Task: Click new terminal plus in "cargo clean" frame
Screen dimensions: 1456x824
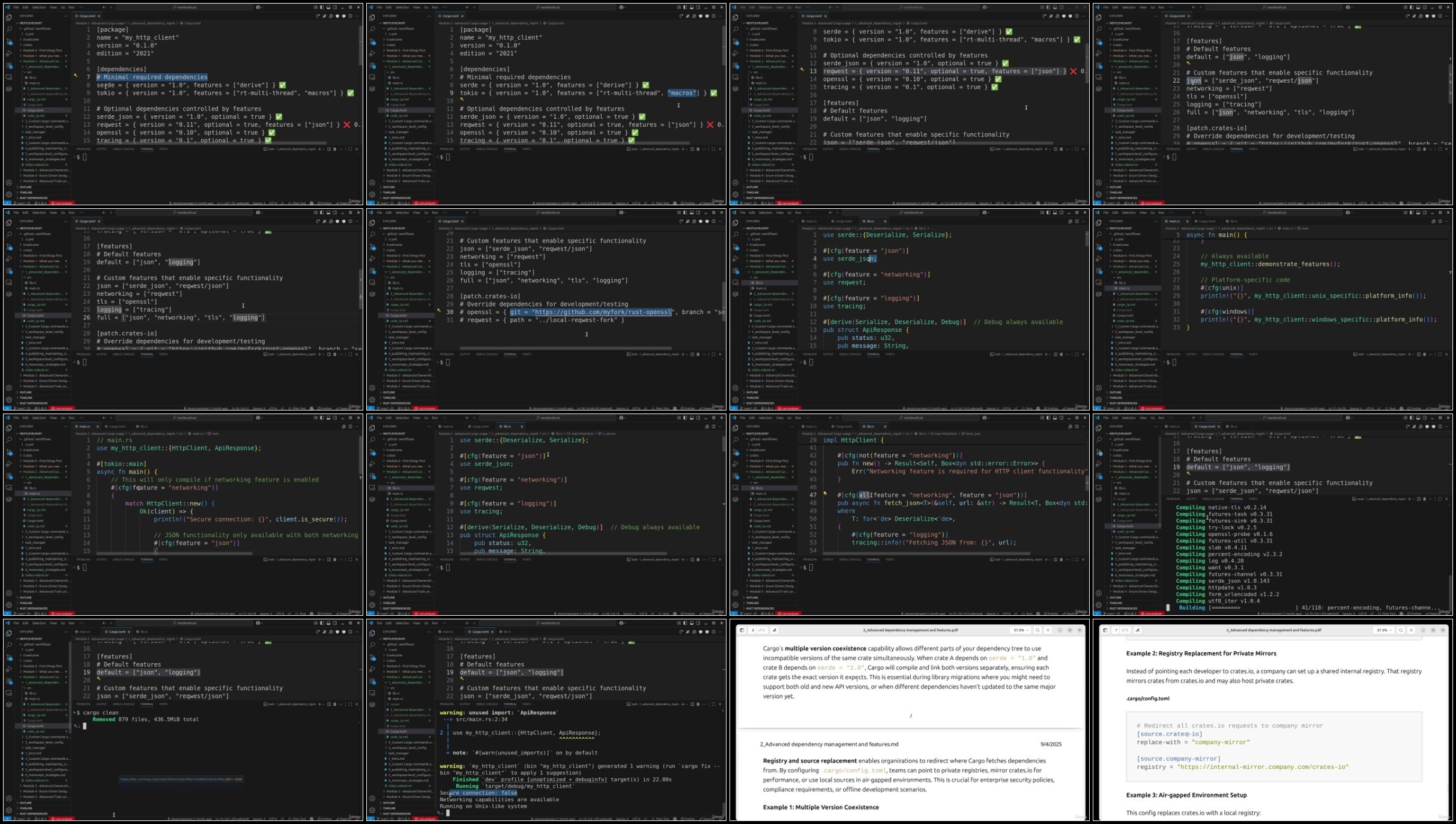Action: coord(320,704)
